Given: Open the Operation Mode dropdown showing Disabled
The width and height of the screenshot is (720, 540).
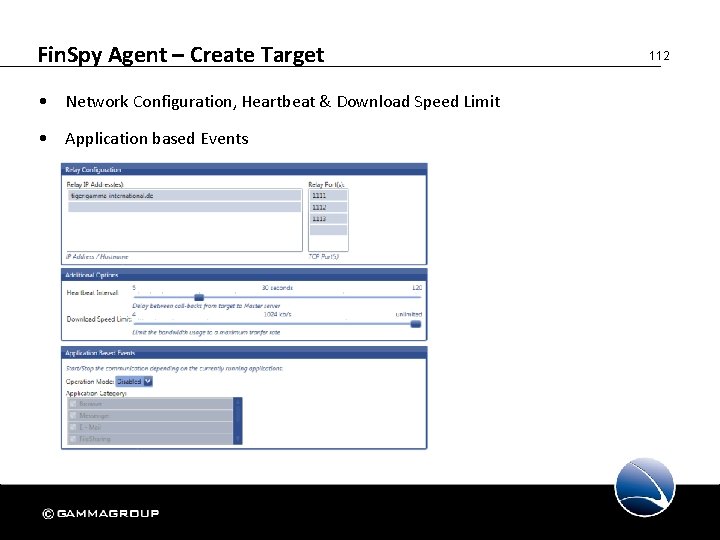Looking at the screenshot, I should 134,381.
